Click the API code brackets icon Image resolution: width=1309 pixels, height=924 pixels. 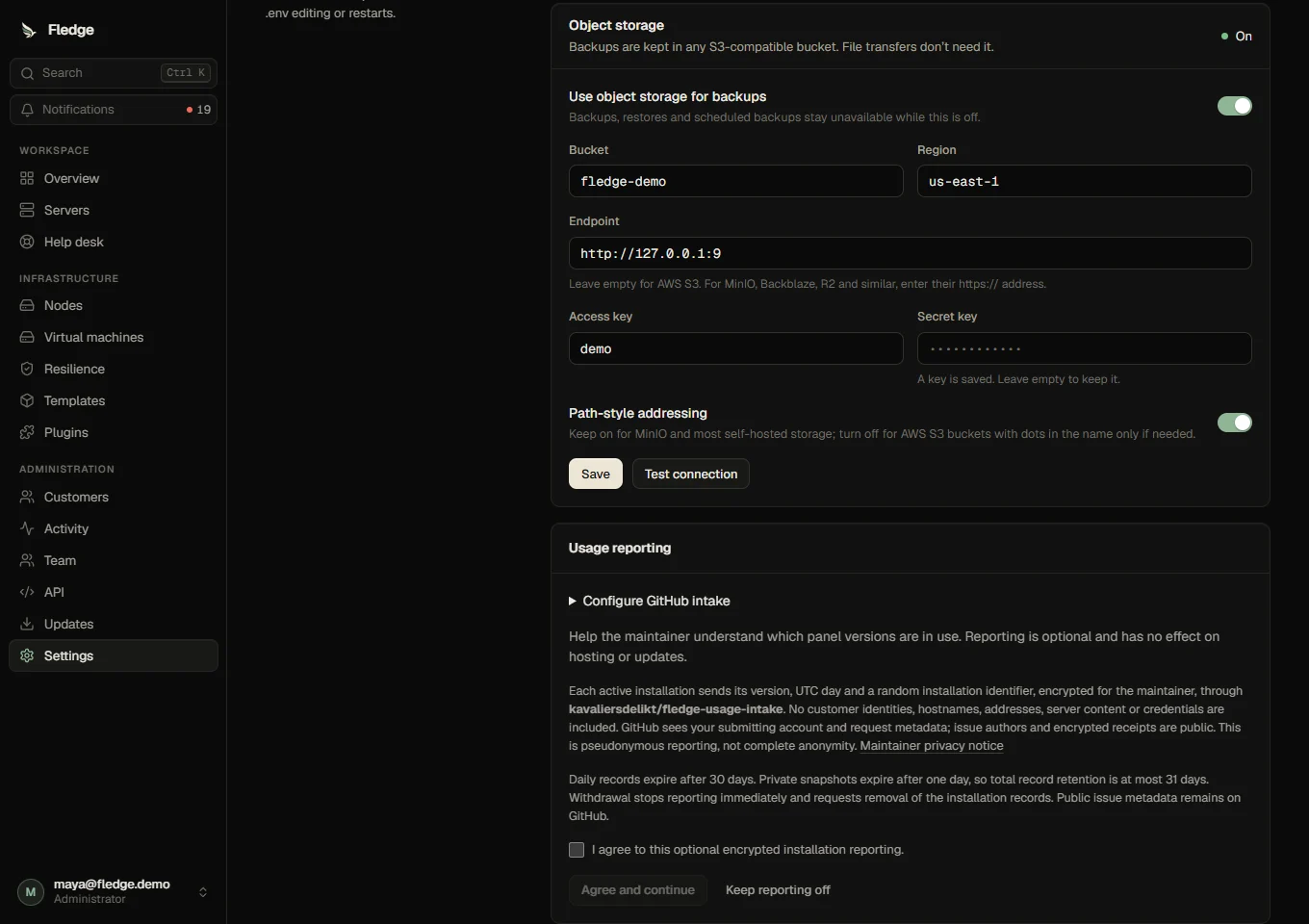coord(27,592)
